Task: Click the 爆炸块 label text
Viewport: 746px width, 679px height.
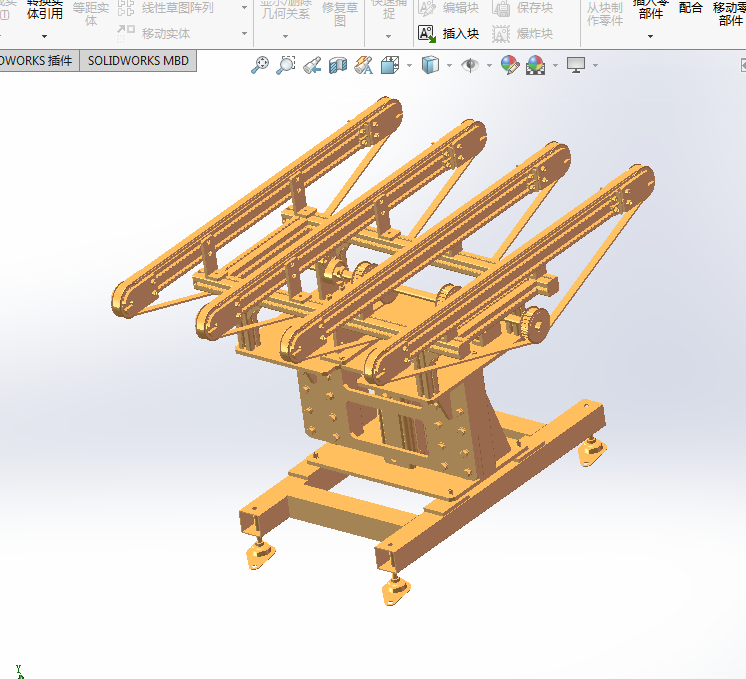Action: pyautogui.click(x=535, y=34)
